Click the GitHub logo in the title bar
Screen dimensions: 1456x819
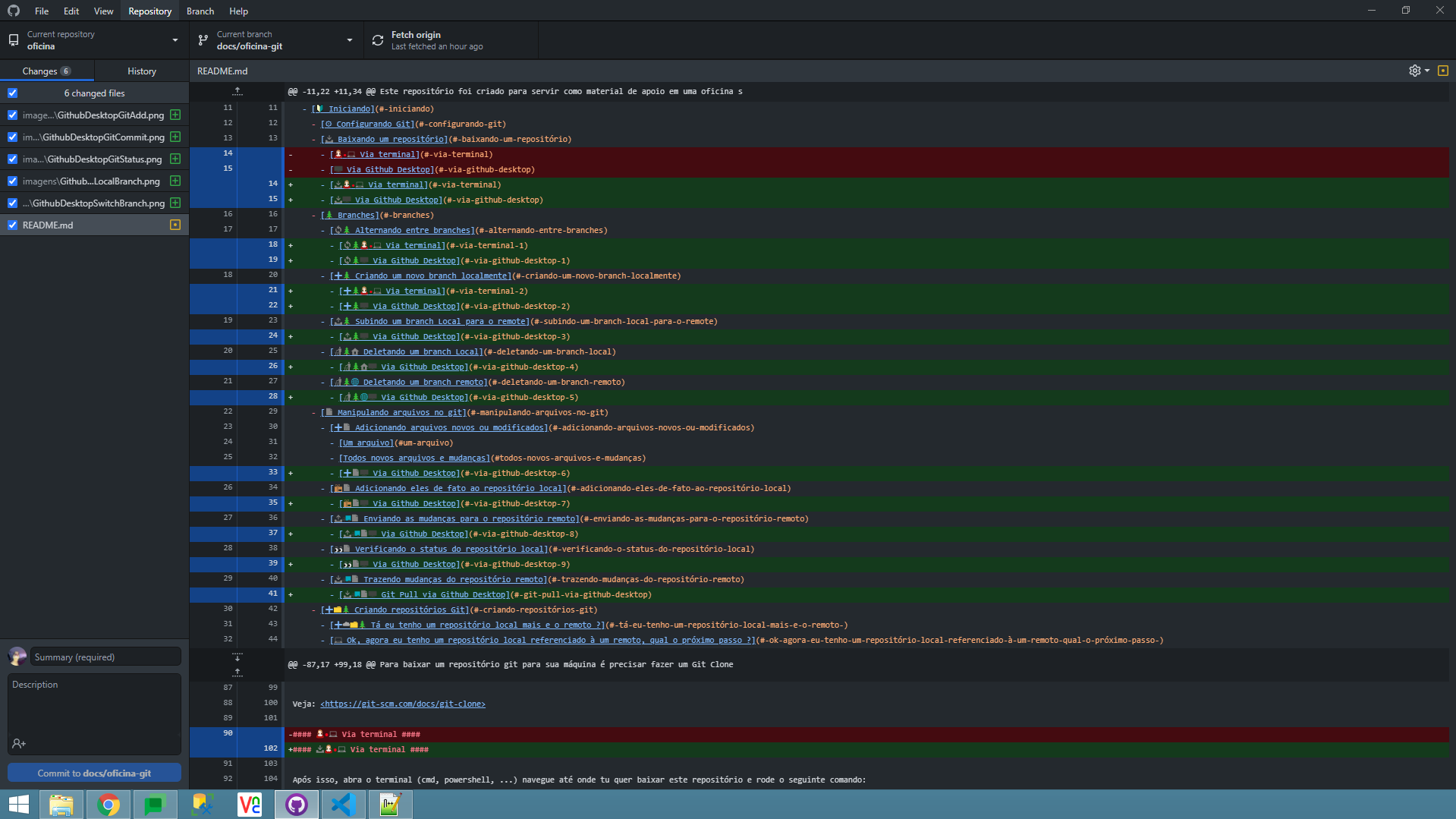[14, 11]
